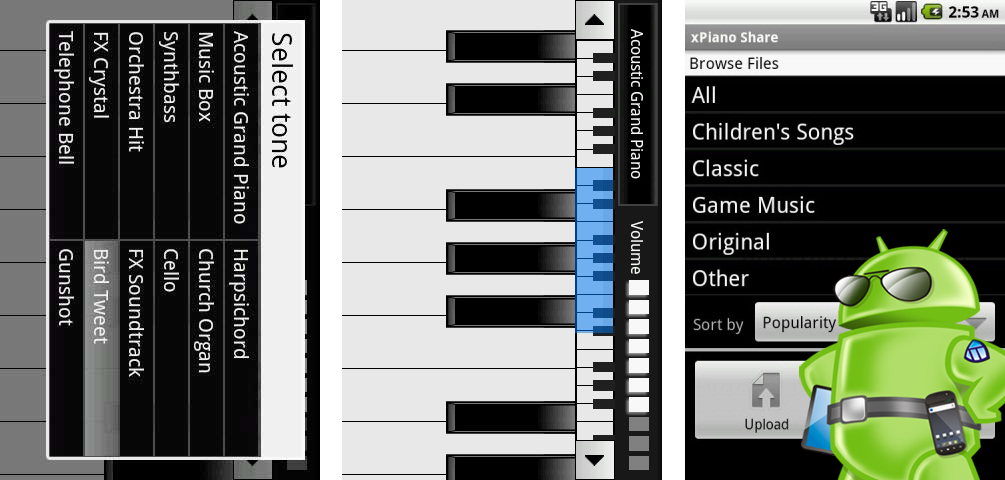Click the Upload icon button

(767, 401)
